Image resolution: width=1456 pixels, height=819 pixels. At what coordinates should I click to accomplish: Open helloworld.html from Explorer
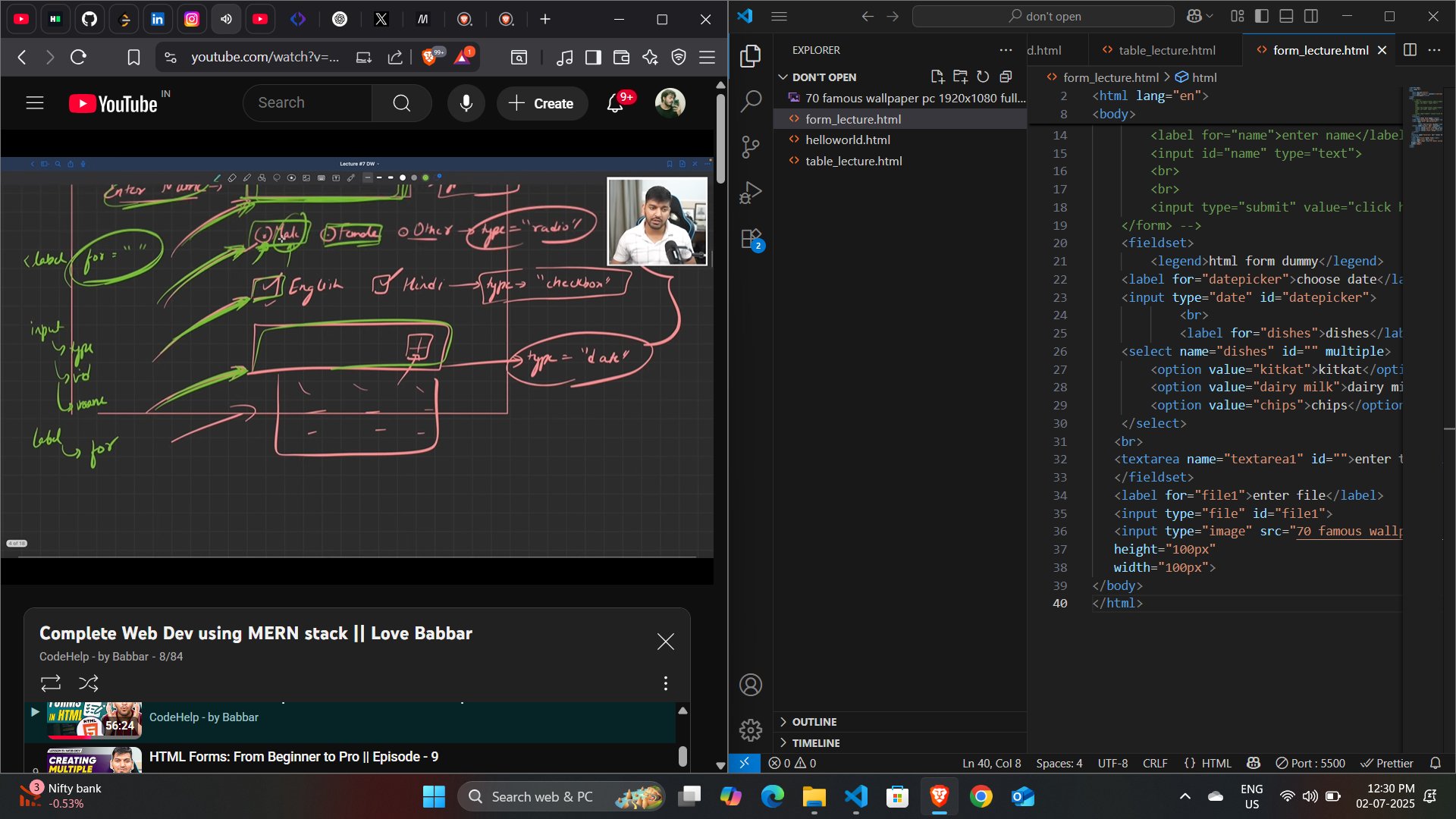pos(847,140)
